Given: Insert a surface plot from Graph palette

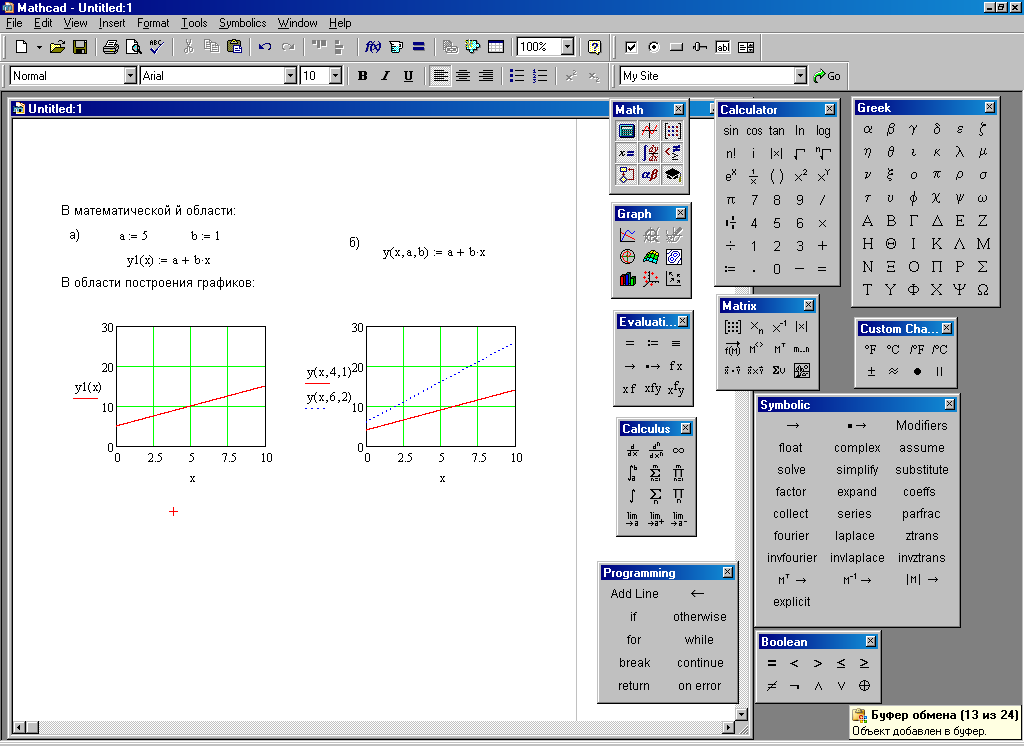Looking at the screenshot, I should pos(650,257).
